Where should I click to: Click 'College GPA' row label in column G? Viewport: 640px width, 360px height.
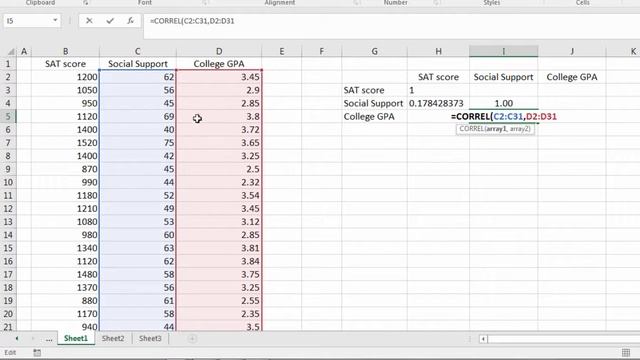point(374,117)
